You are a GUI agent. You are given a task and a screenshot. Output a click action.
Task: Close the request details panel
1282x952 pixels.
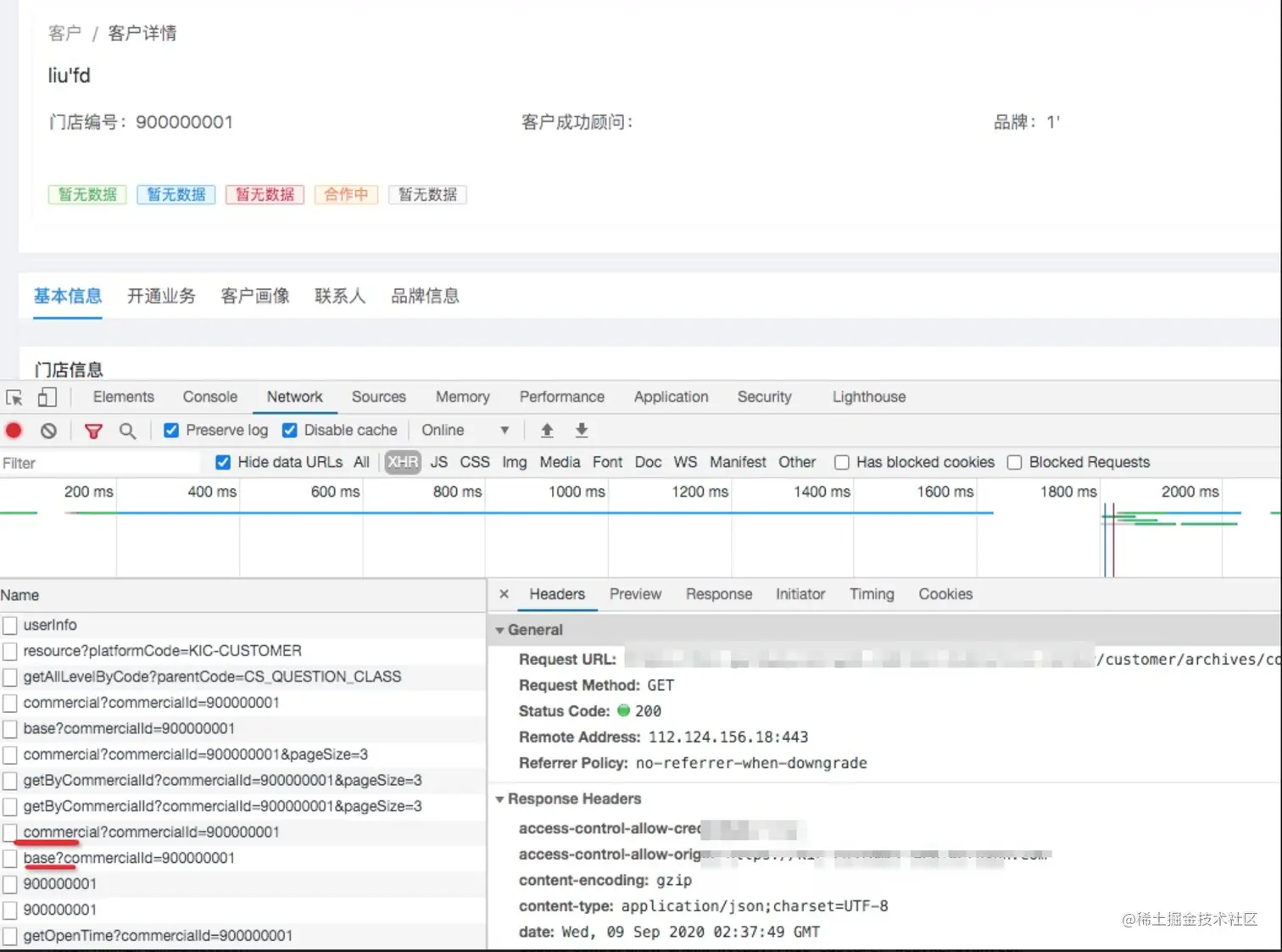pos(504,594)
